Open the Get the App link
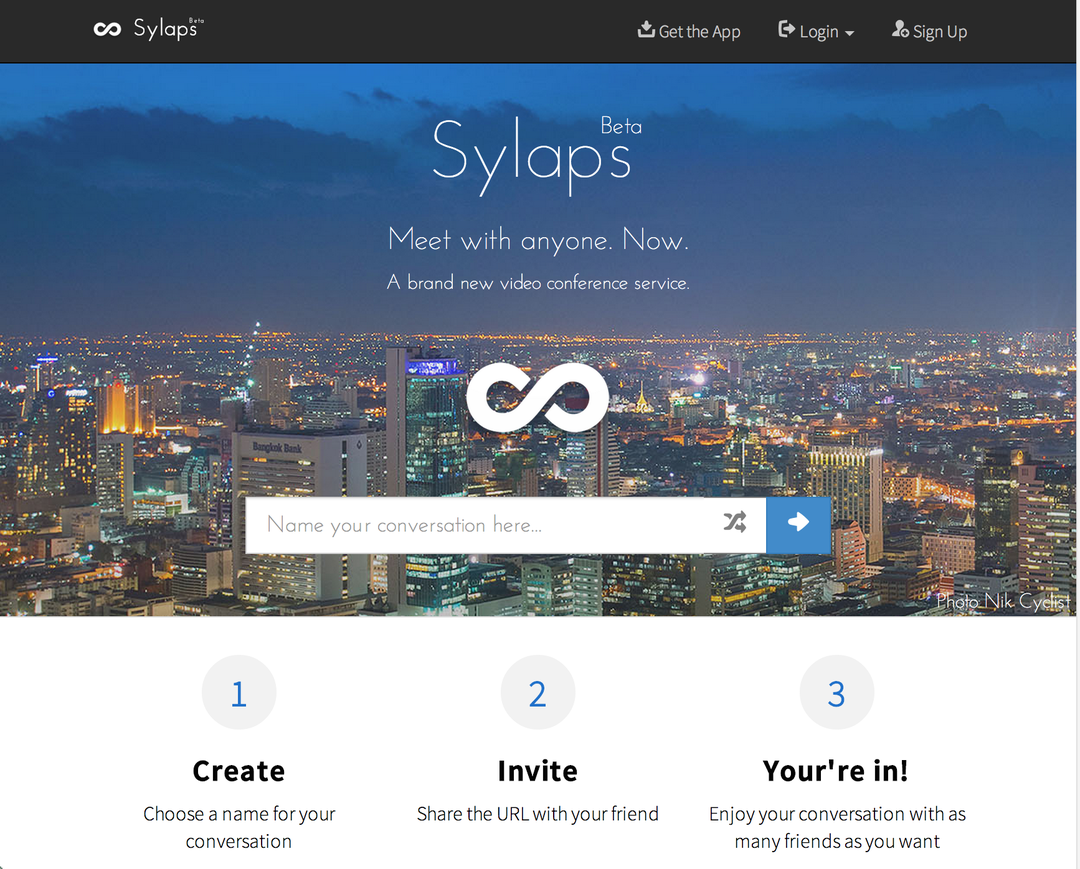Image resolution: width=1080 pixels, height=869 pixels. pos(689,31)
